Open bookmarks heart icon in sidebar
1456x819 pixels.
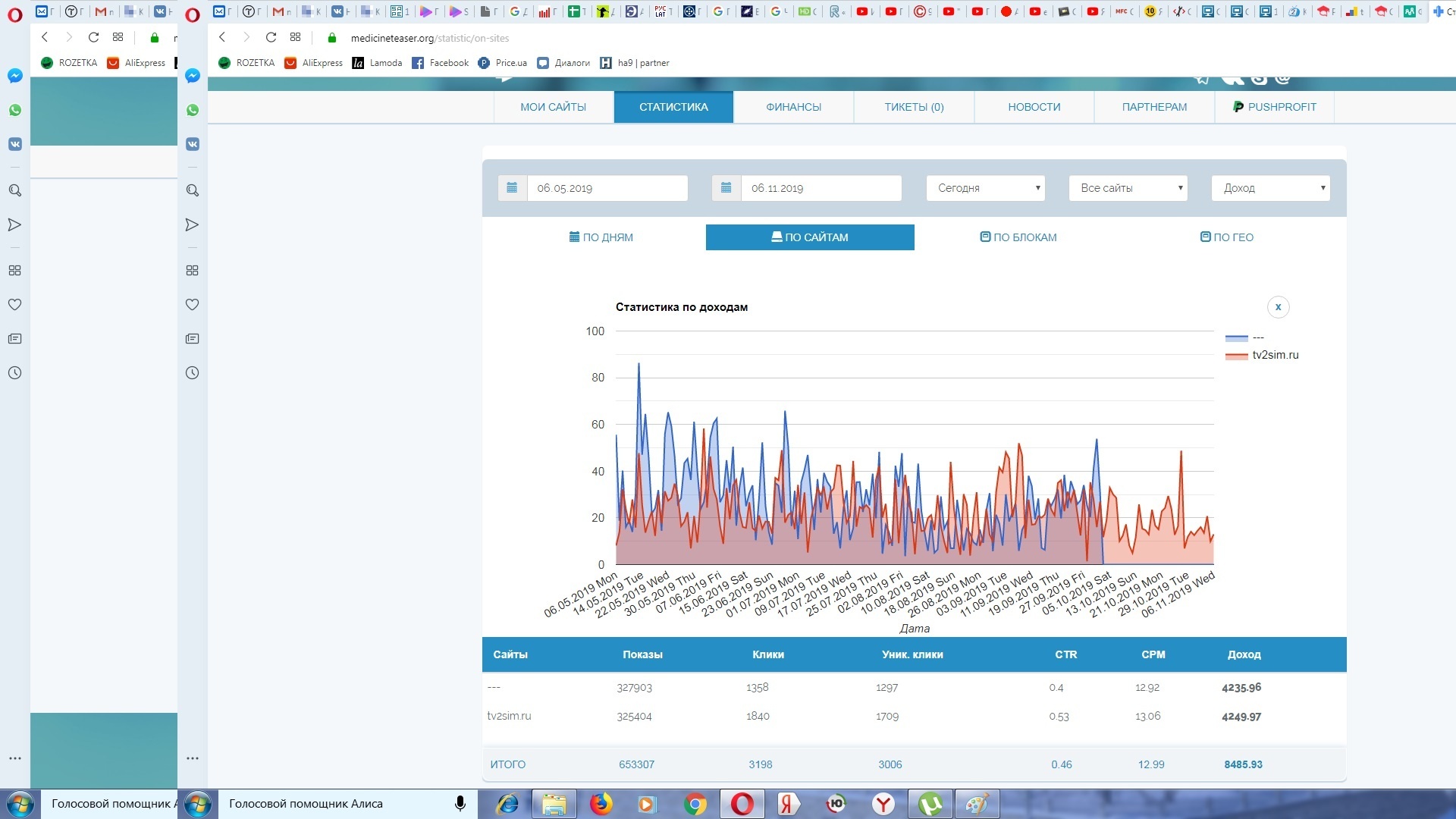pos(193,305)
